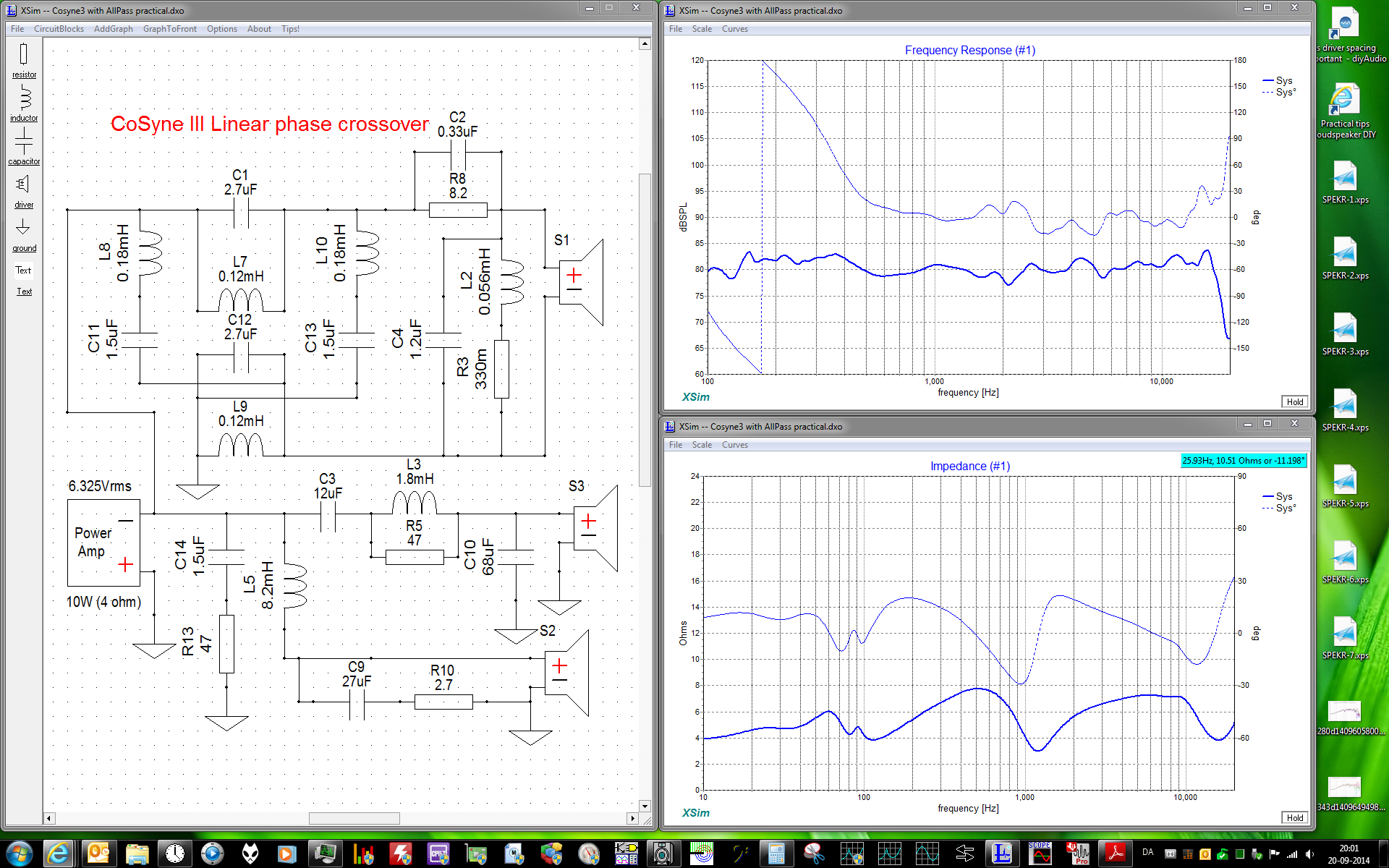Click Hold button in Impedance graph
The height and width of the screenshot is (868, 1389).
[x=1295, y=818]
